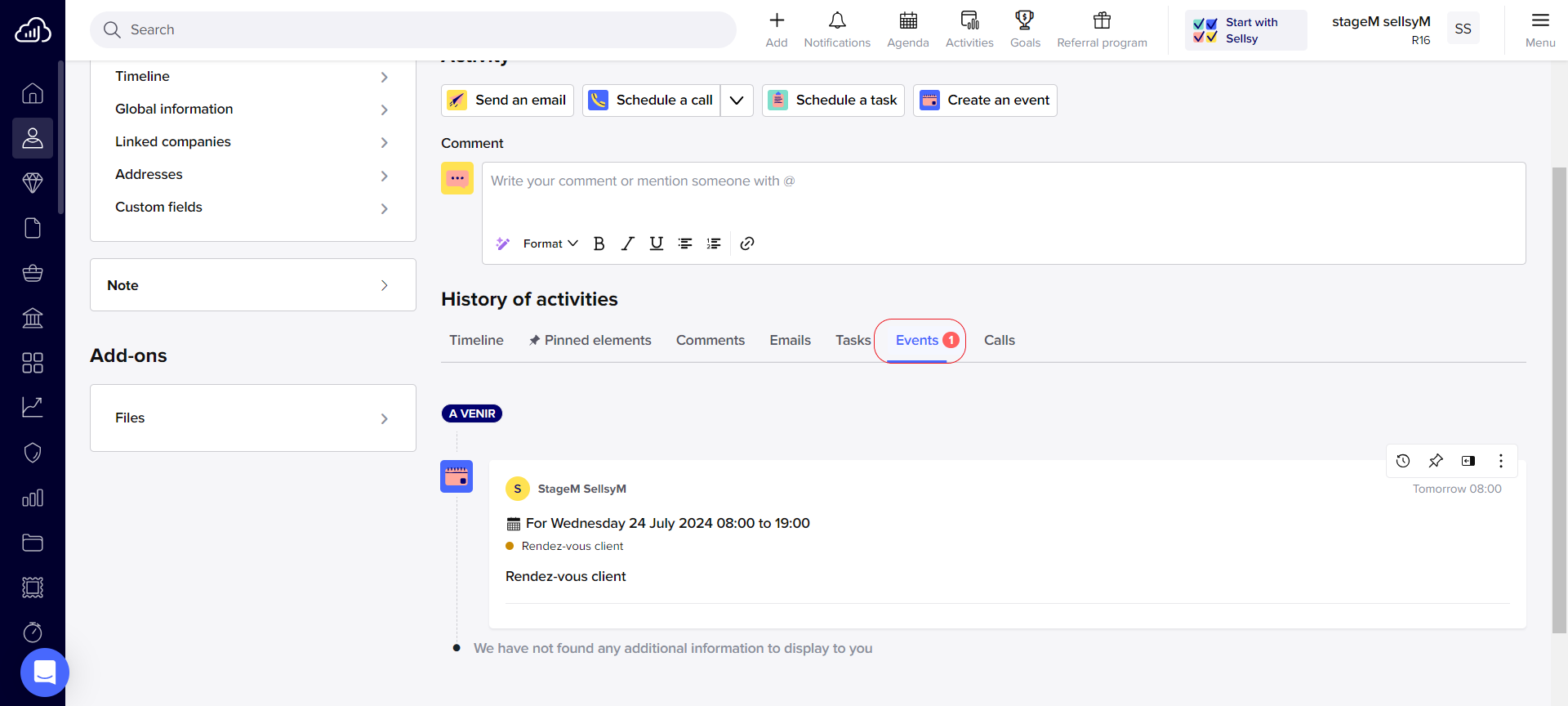The width and height of the screenshot is (1568, 706).
Task: Switch to the Comments tab
Action: coord(710,340)
